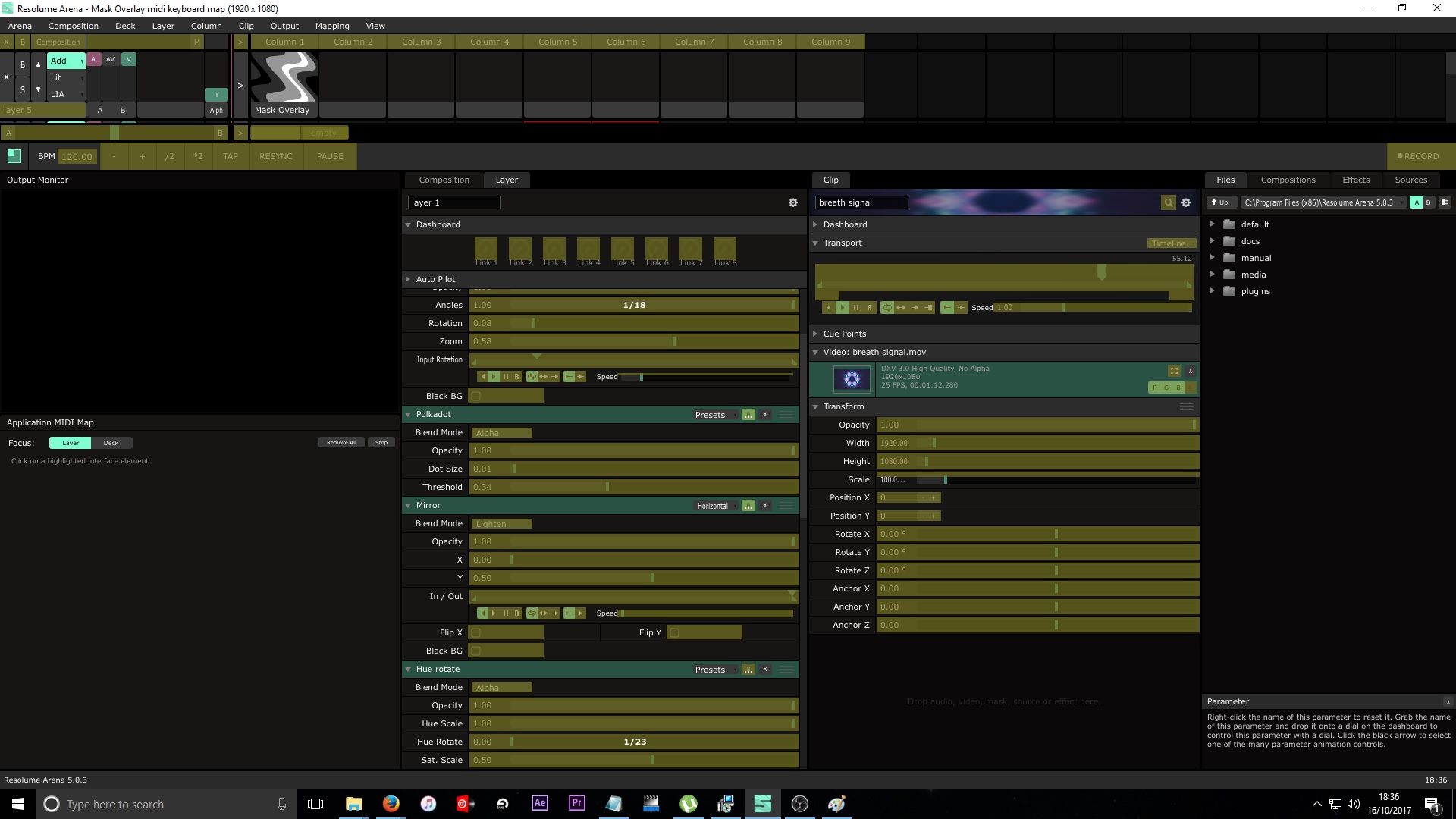Toggle Black BG checkbox under Mirror effect
Image resolution: width=1456 pixels, height=819 pixels.
point(476,651)
